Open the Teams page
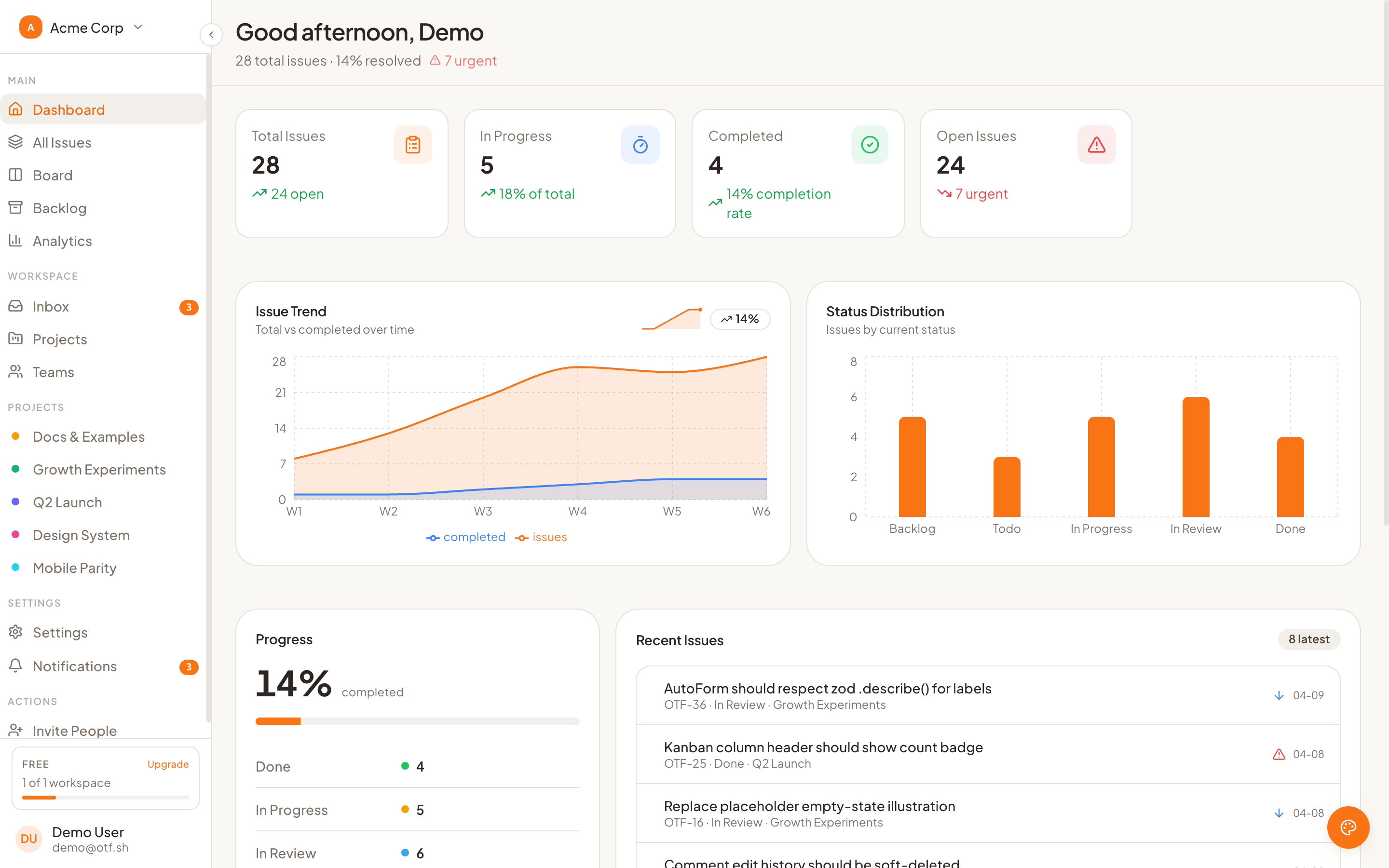Screen dimensions: 1389x868 tap(103, 371)
